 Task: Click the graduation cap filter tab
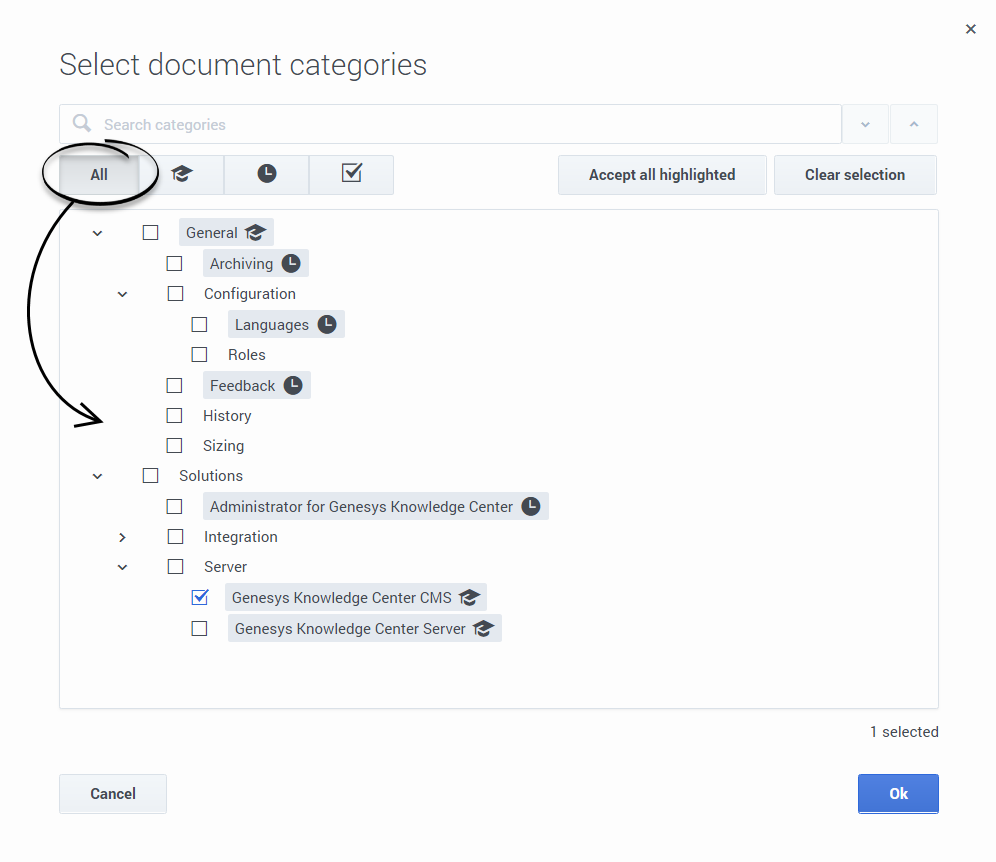click(x=181, y=174)
